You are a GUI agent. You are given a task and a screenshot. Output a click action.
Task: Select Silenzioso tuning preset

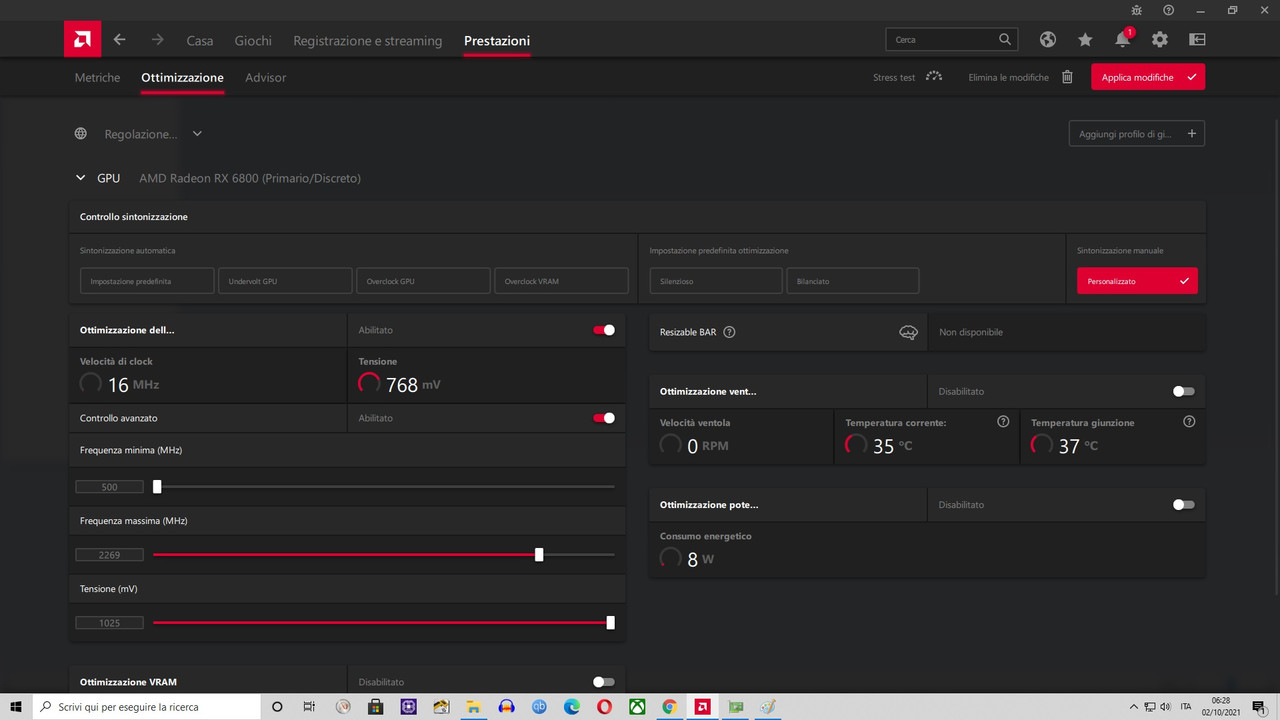tap(716, 281)
